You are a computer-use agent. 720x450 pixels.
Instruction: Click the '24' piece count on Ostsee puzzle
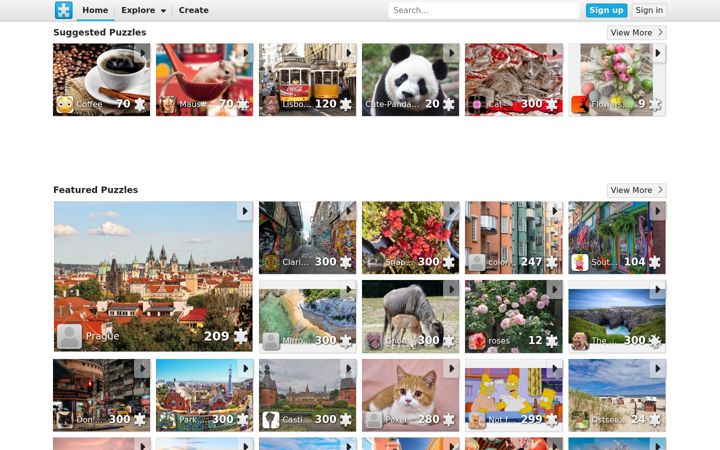638,419
